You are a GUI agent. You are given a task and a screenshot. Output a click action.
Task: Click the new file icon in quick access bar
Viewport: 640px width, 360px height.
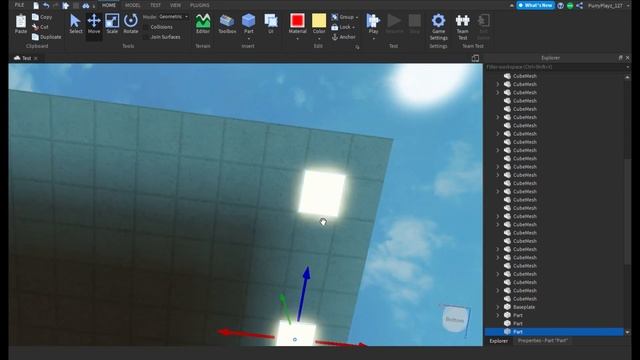[x=36, y=5]
